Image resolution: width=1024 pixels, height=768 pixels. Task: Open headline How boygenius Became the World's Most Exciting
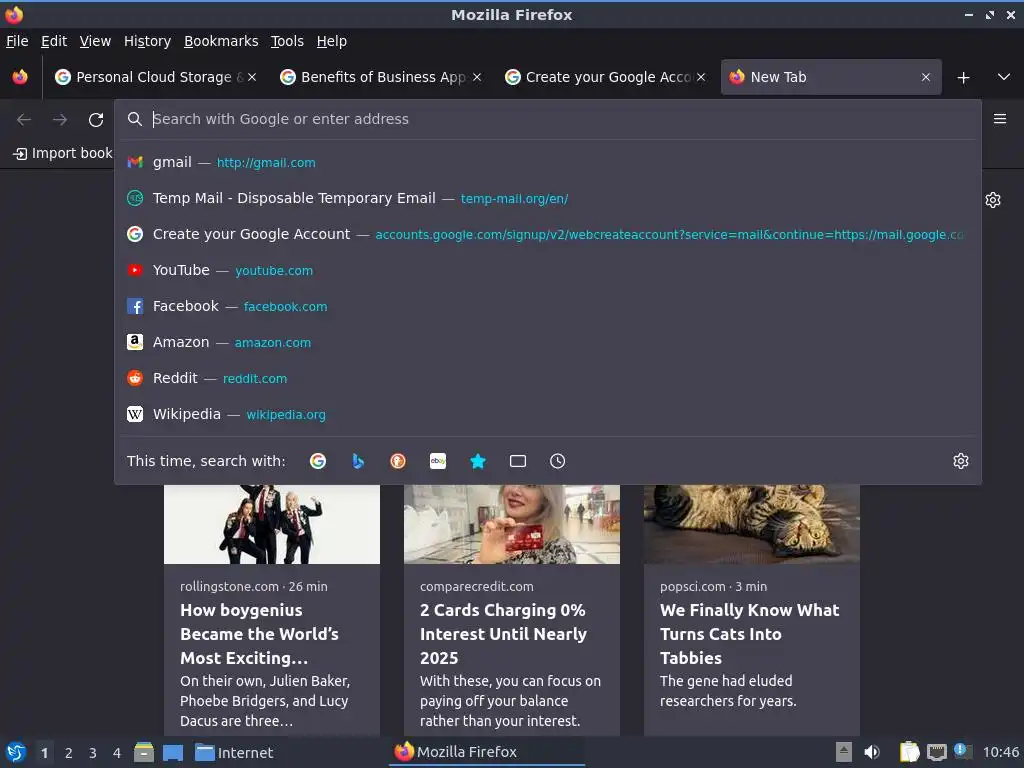click(259, 633)
